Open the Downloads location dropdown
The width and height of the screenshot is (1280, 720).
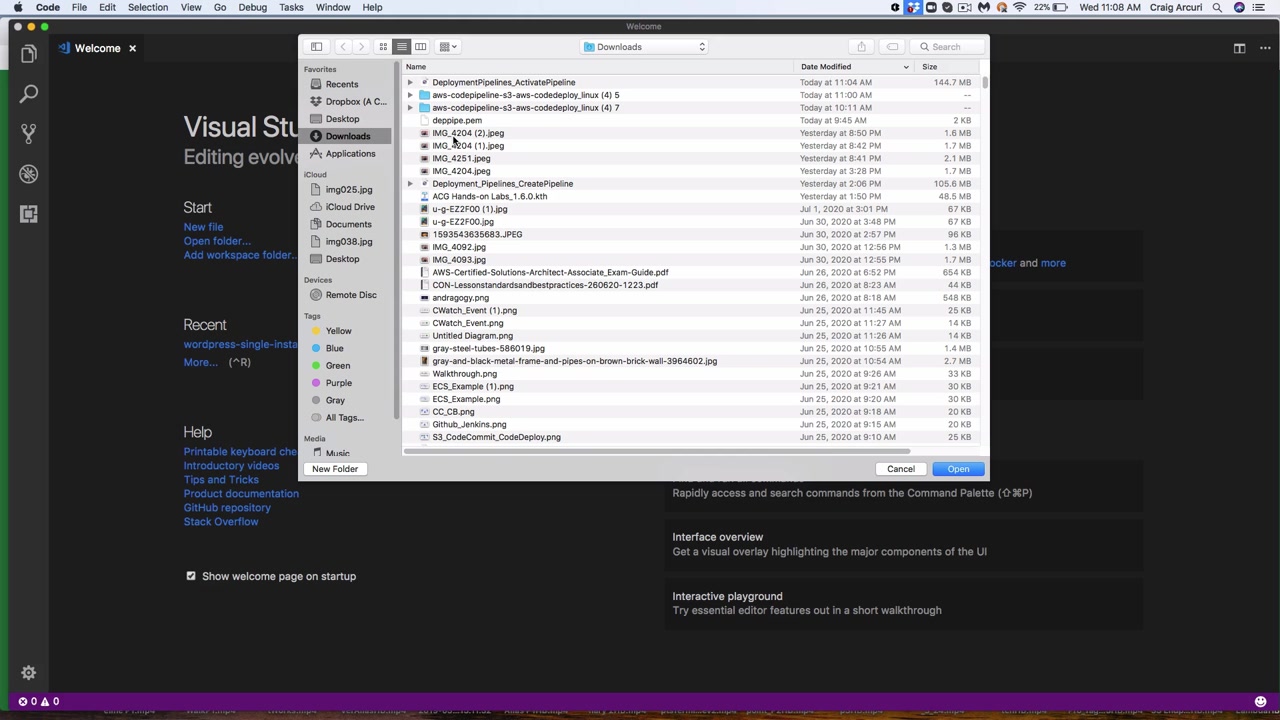pyautogui.click(x=644, y=47)
